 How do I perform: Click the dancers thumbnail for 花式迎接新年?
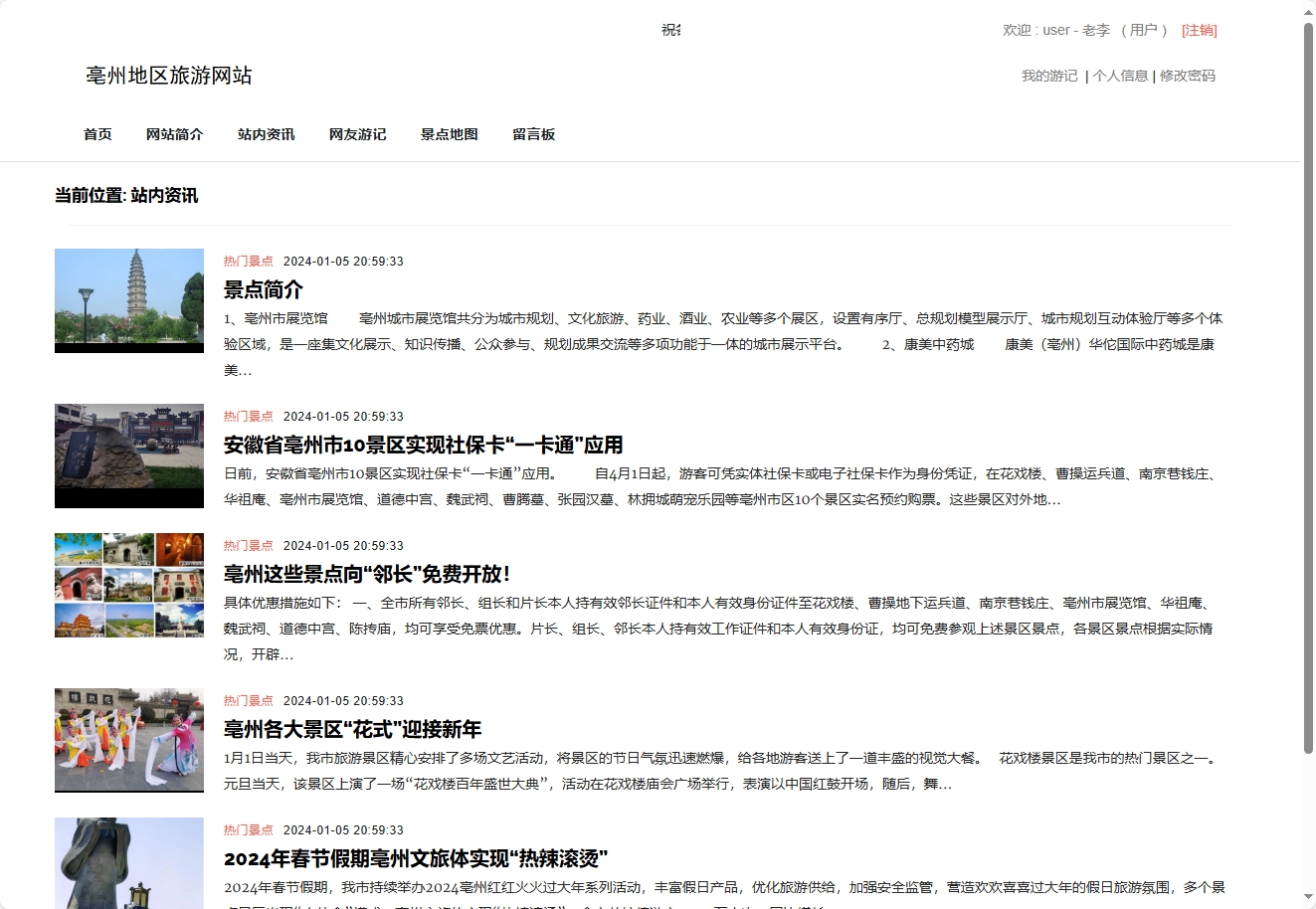(x=128, y=740)
